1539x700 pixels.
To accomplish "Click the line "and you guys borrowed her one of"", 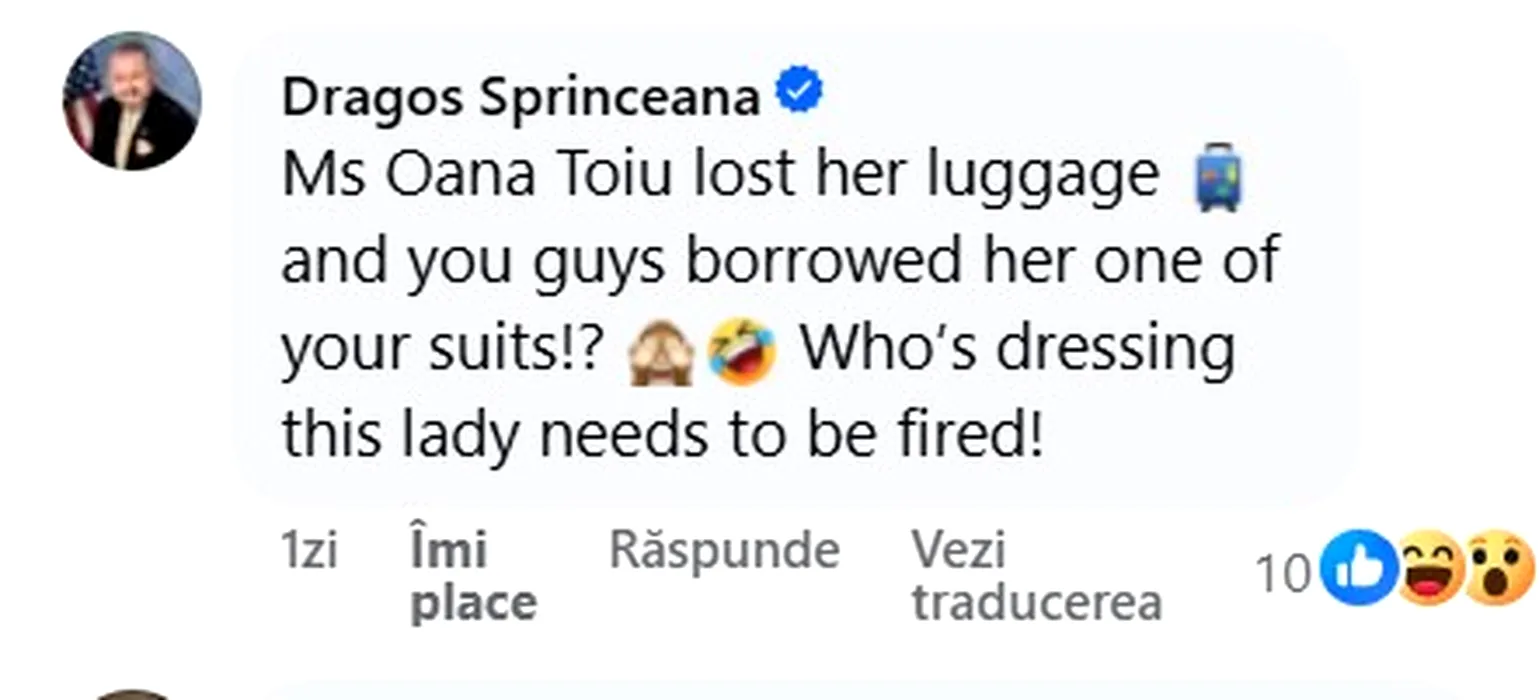I will pos(780,262).
